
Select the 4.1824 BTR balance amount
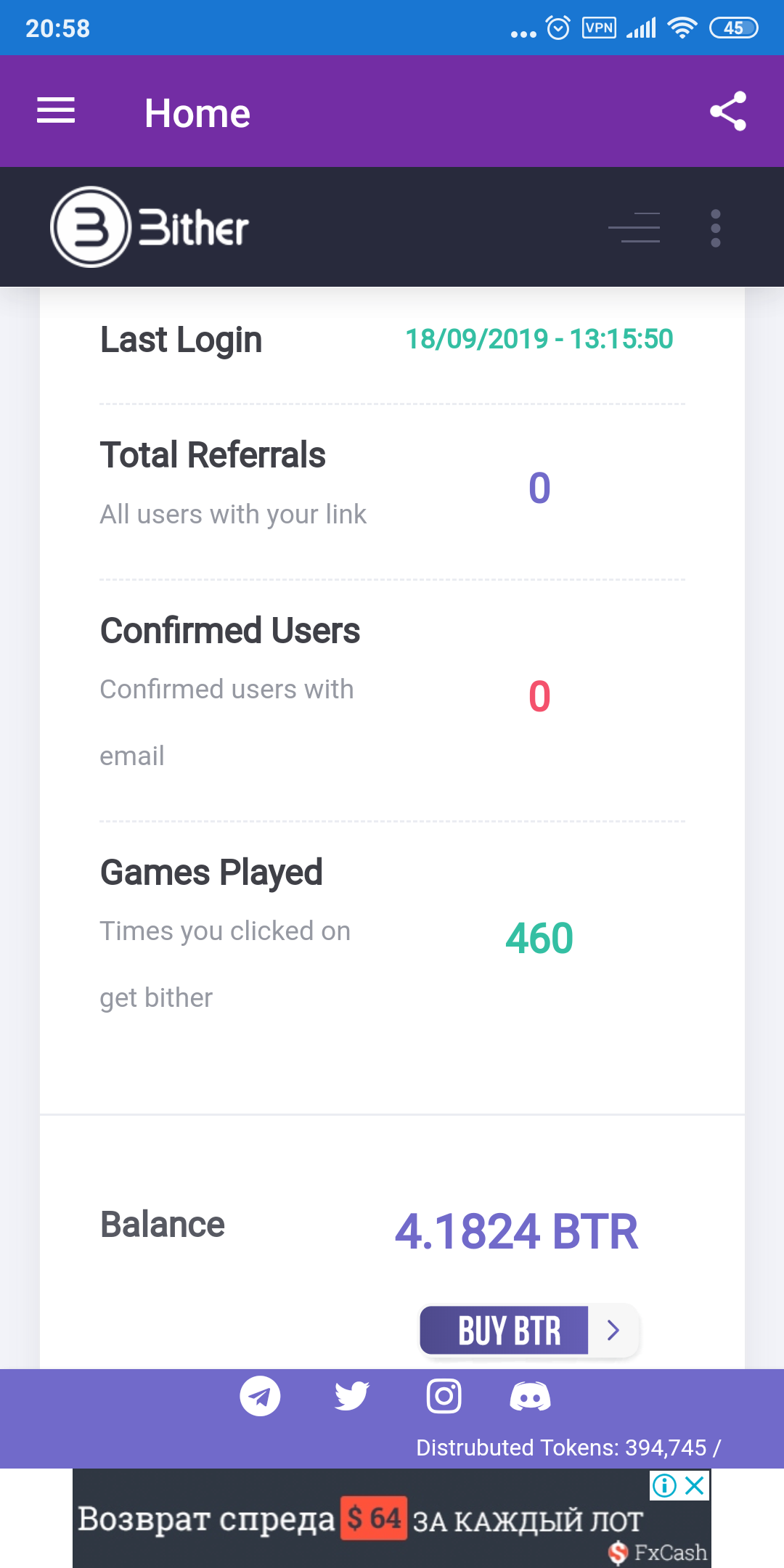click(x=516, y=1232)
